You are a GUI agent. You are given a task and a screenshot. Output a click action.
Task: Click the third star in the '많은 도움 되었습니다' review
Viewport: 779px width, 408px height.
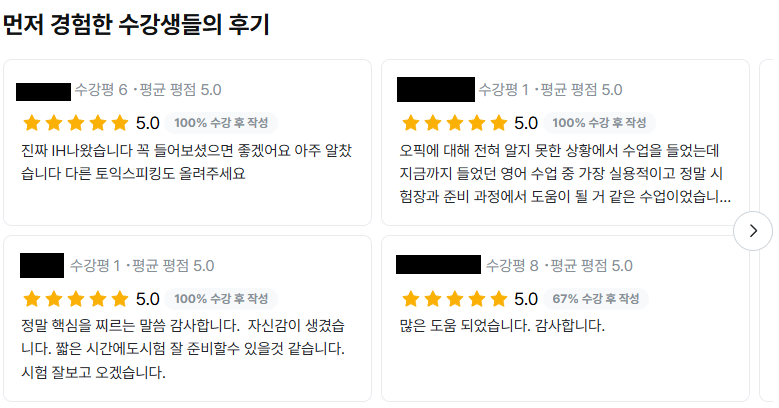point(454,299)
